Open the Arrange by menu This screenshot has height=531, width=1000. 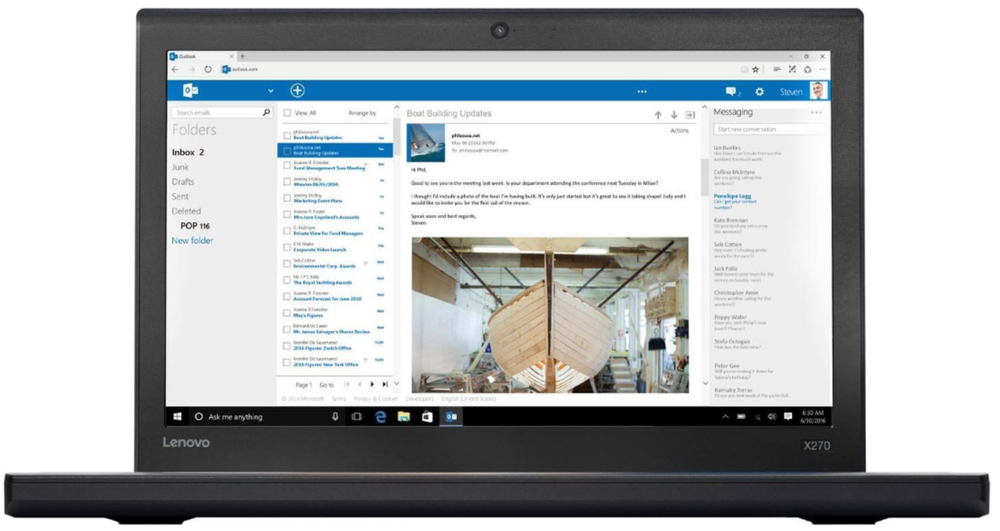click(362, 113)
